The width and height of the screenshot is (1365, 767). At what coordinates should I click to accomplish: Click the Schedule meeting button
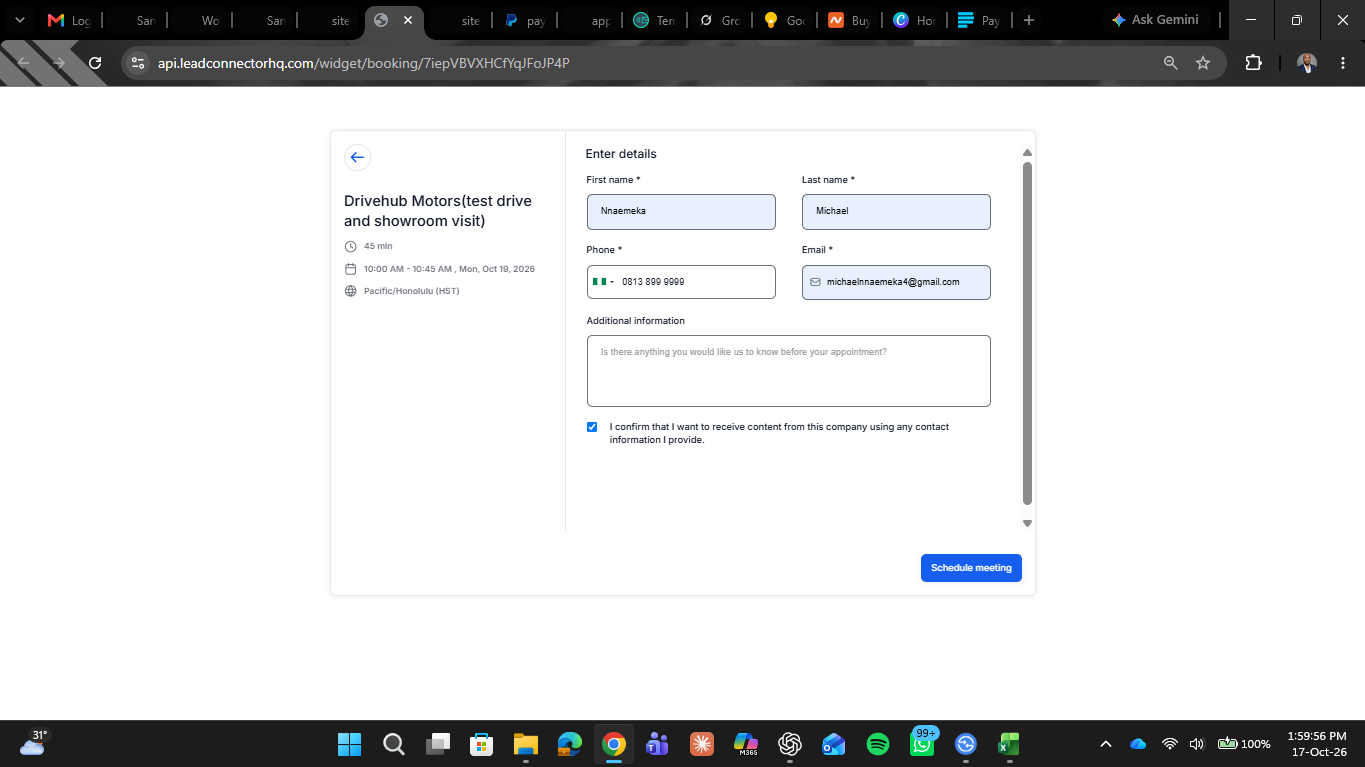pyautogui.click(x=971, y=567)
